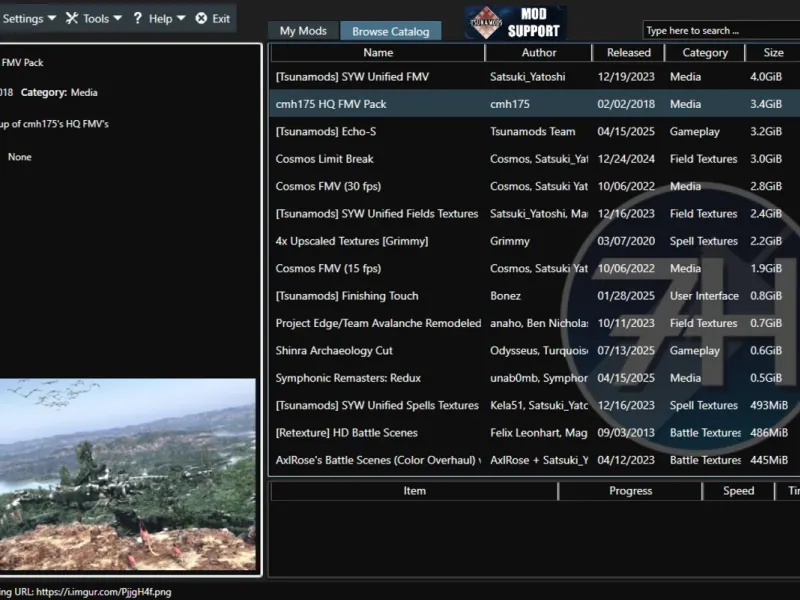
Task: Select [Tsunamods] Finishing Touch mod
Action: point(534,296)
